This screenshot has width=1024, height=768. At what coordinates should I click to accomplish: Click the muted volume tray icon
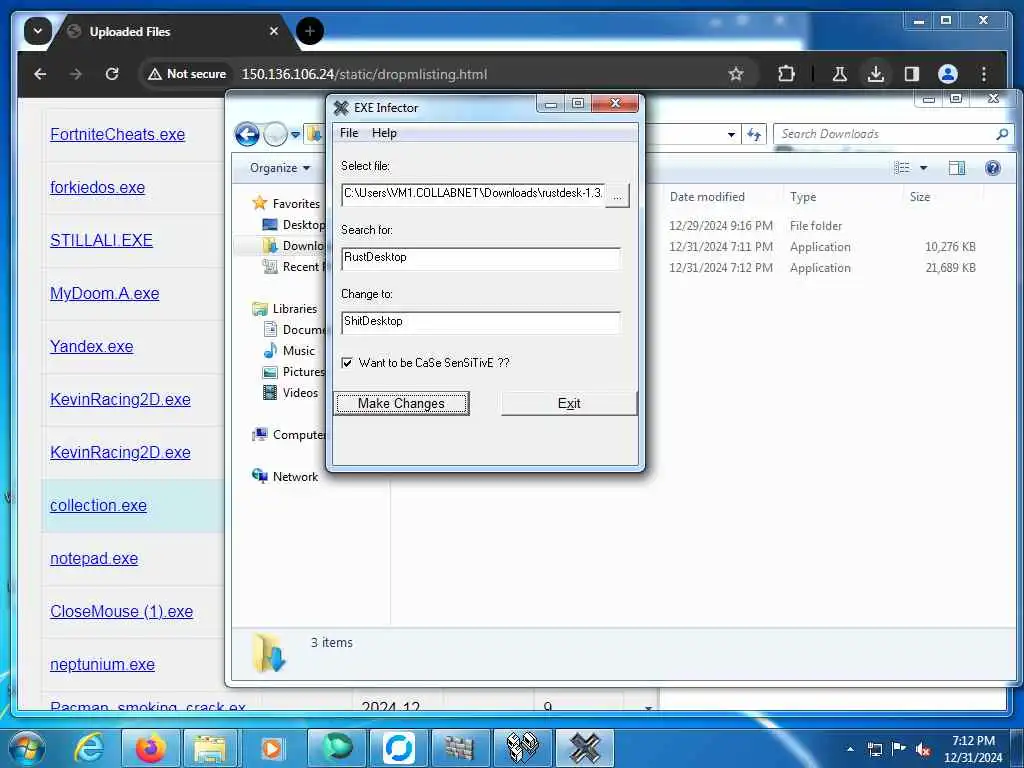(x=923, y=750)
